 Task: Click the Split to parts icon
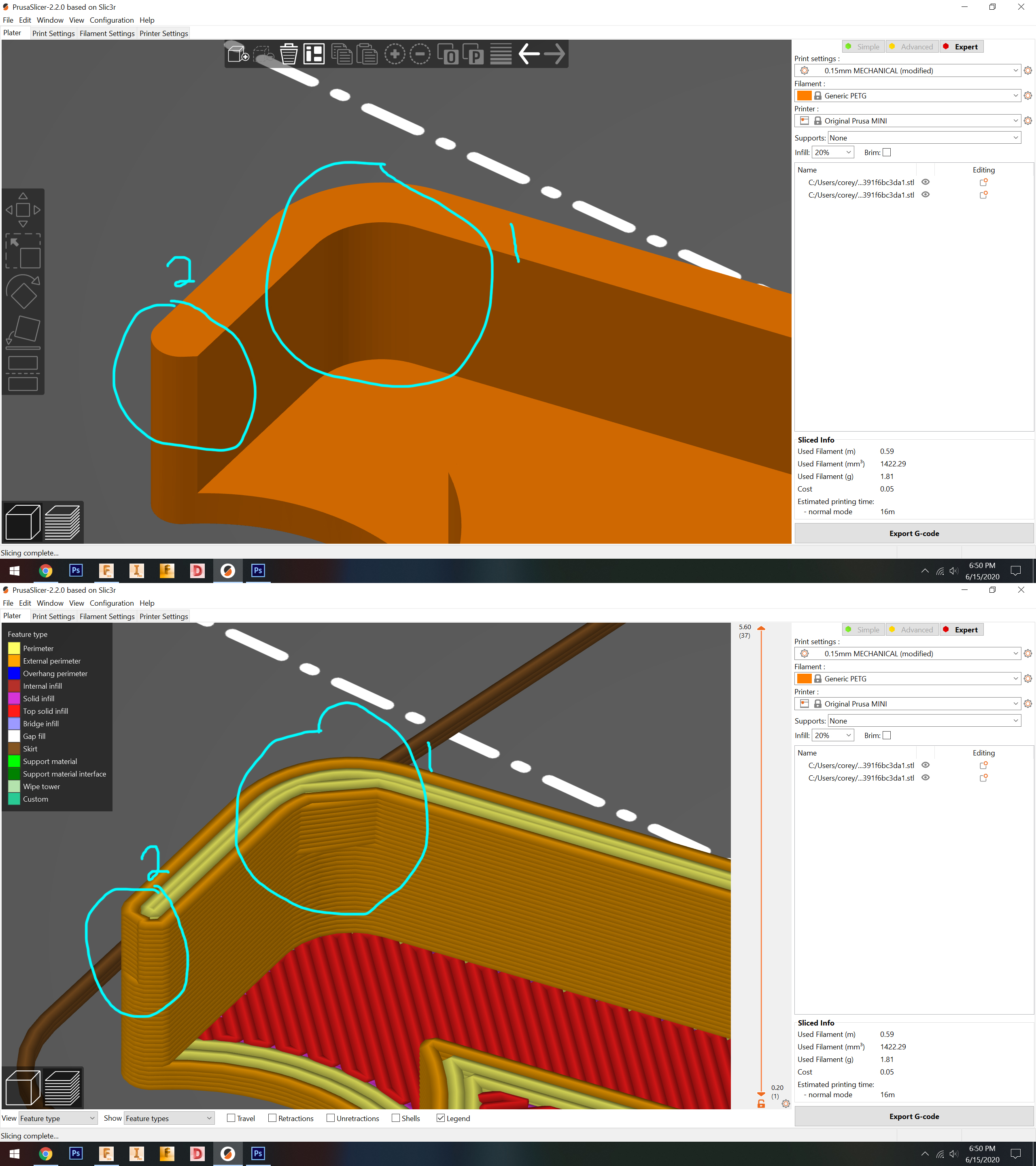(x=473, y=54)
